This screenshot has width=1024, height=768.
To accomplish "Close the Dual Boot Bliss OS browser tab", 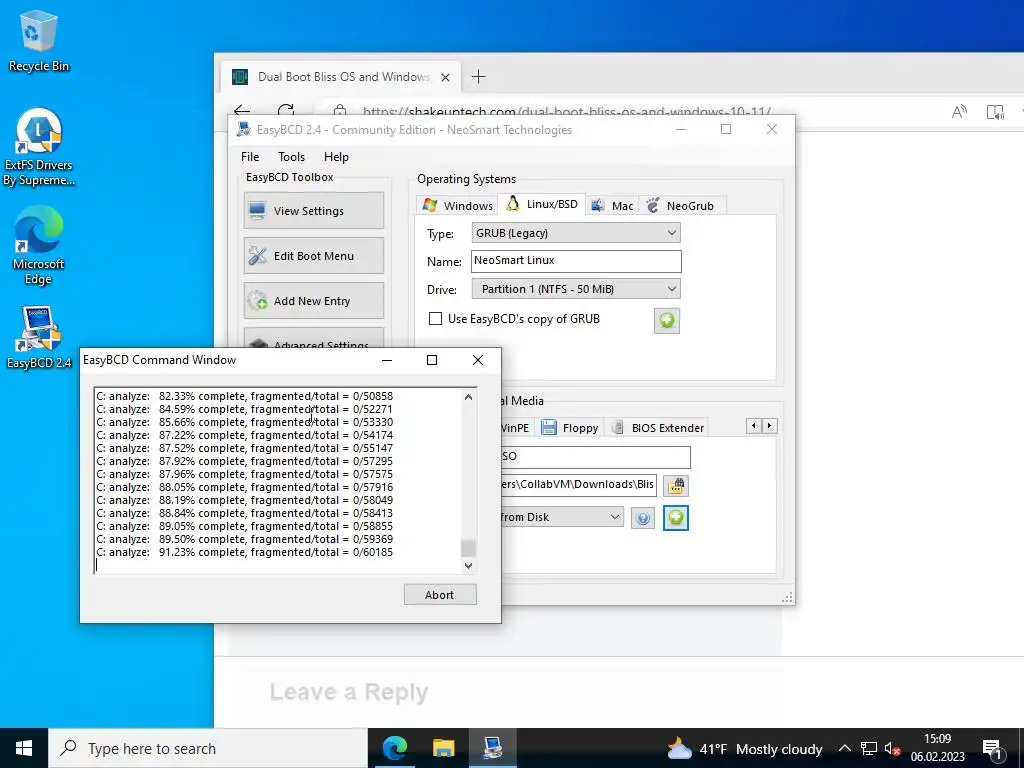I will point(445,77).
